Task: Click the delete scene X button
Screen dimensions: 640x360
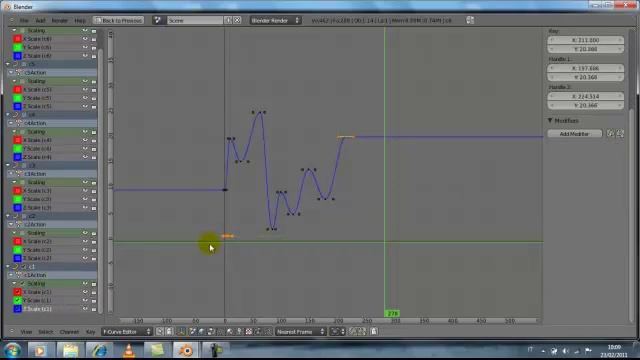Action: point(237,20)
